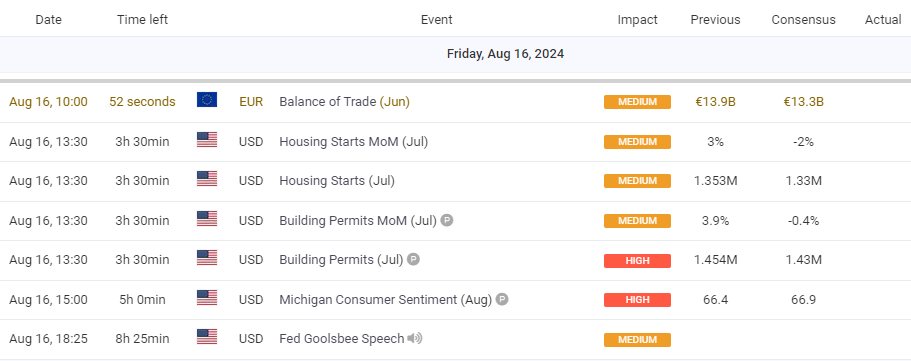
Task: Click the P icon next to Building Permits (Jul)
Action: [x=413, y=259]
